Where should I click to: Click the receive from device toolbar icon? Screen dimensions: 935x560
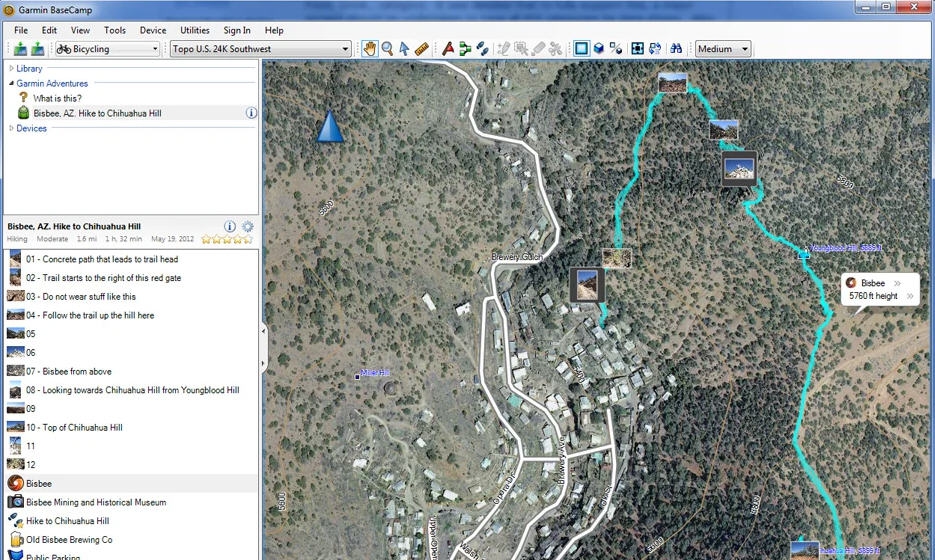pos(38,49)
